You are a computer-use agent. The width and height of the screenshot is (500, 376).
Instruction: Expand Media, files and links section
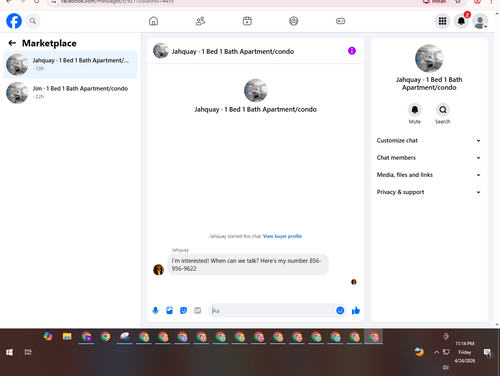pyautogui.click(x=429, y=175)
